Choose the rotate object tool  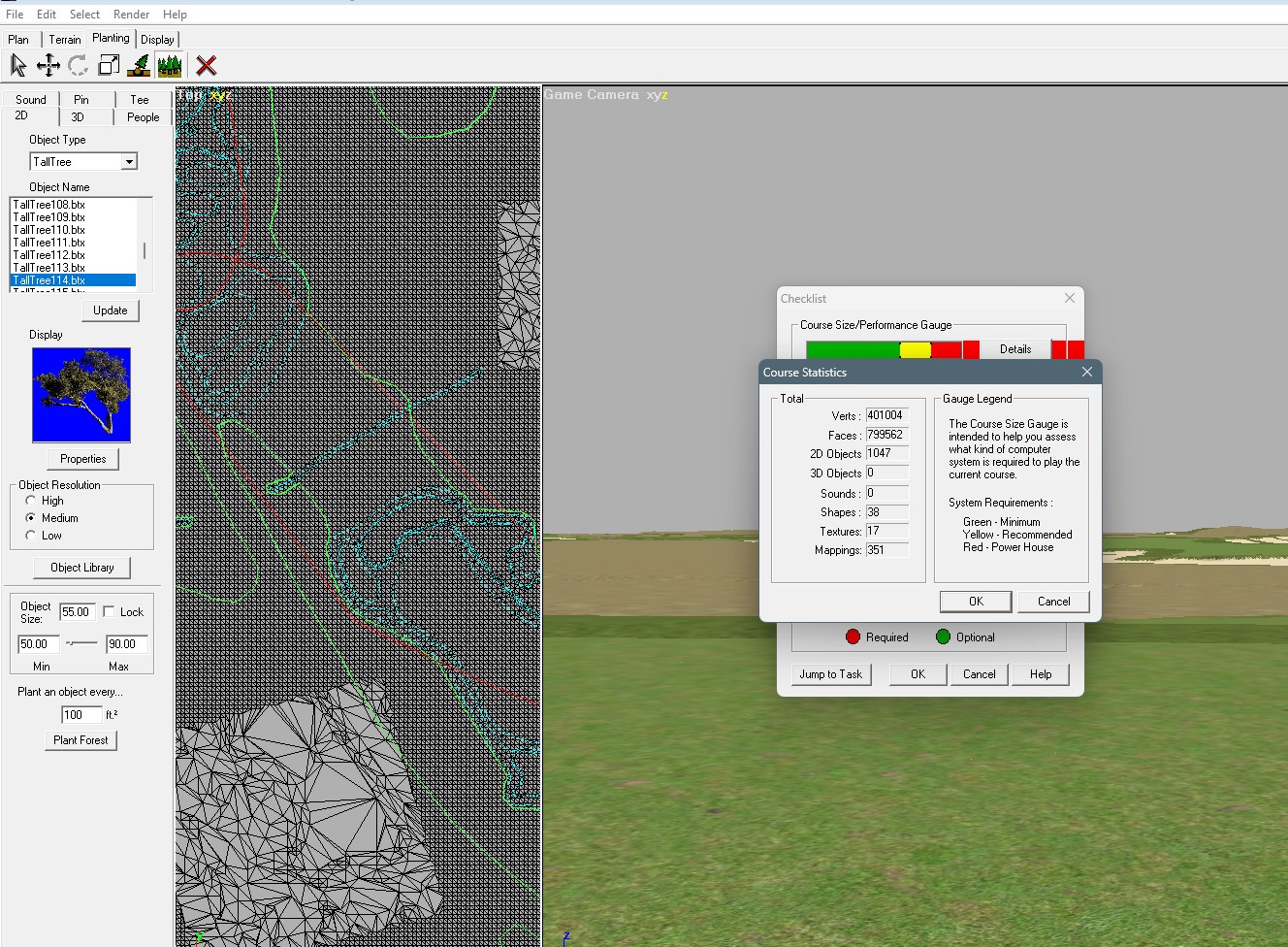[77, 64]
